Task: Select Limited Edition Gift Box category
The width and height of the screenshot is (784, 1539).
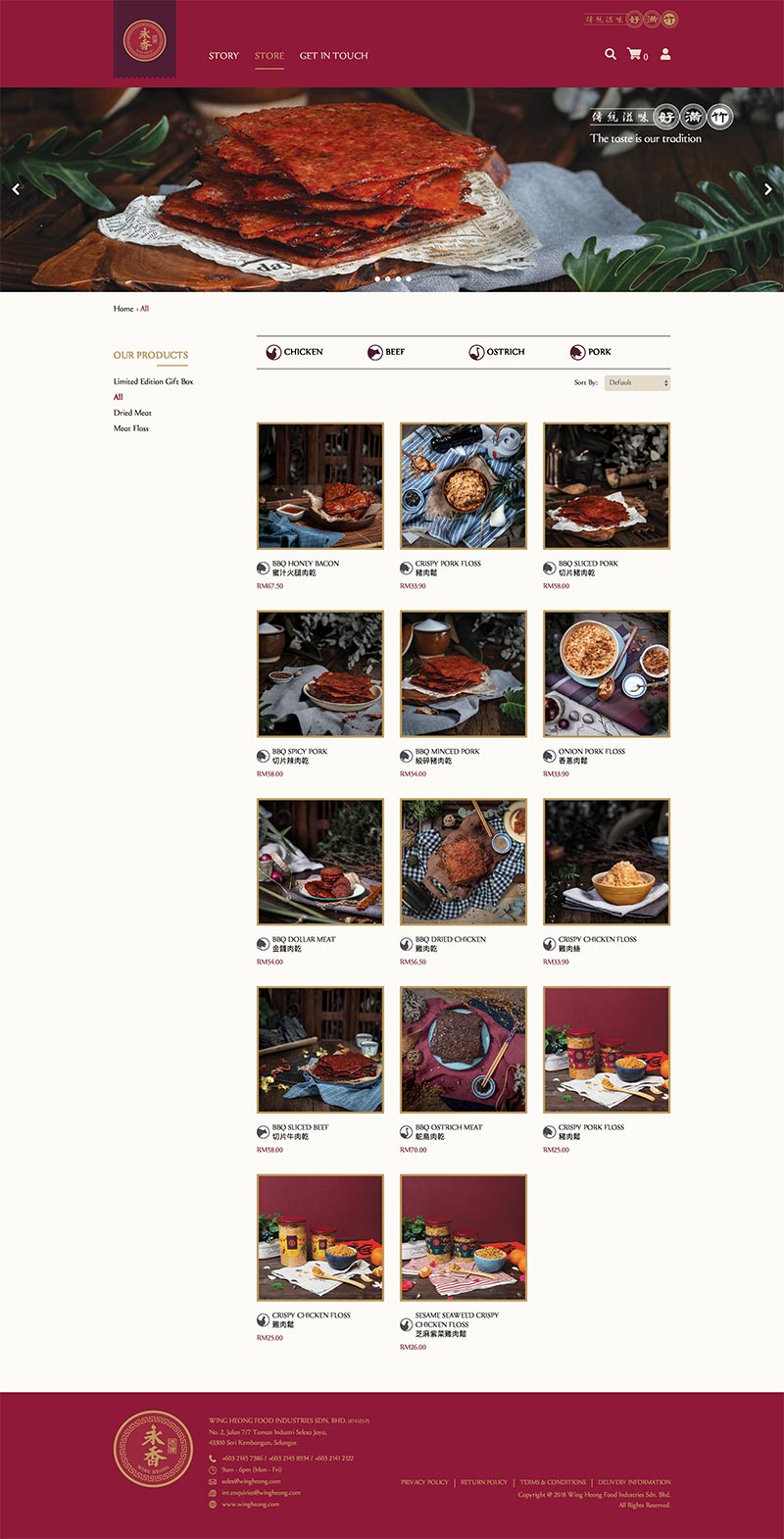Action: click(x=153, y=381)
